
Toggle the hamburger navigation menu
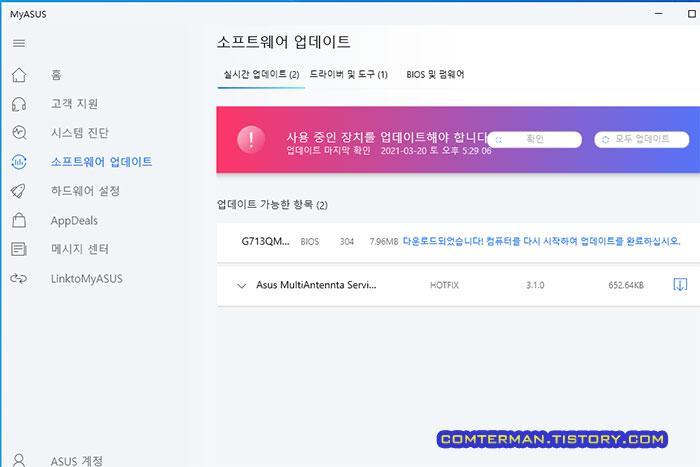click(19, 43)
